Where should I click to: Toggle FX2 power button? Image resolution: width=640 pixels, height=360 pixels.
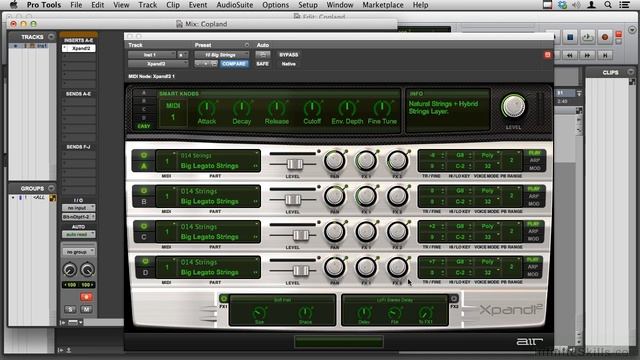(x=453, y=298)
